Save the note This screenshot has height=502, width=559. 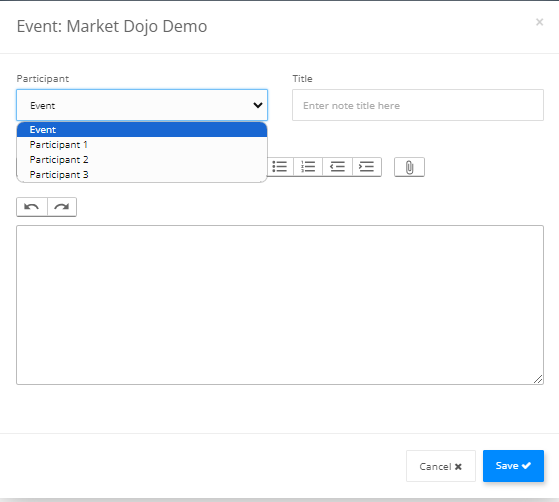click(513, 466)
